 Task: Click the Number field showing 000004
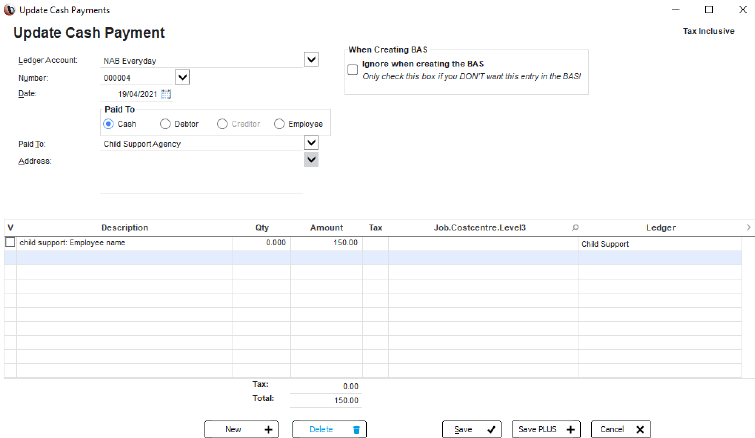pos(137,78)
